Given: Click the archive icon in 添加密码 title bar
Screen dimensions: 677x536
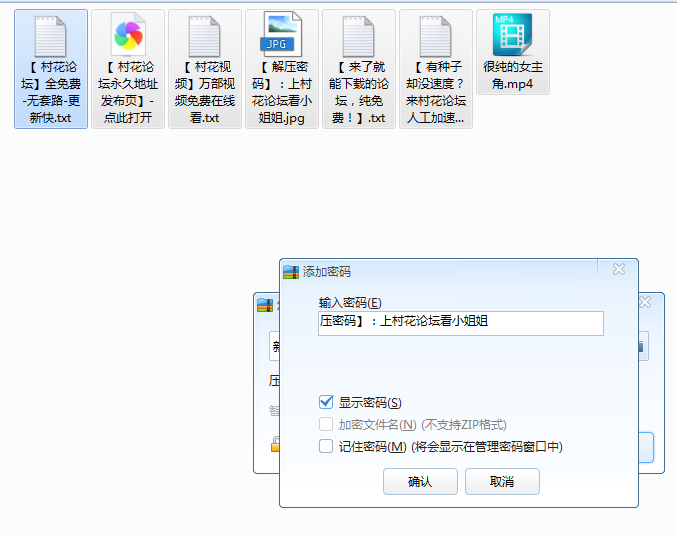Looking at the screenshot, I should pyautogui.click(x=291, y=271).
